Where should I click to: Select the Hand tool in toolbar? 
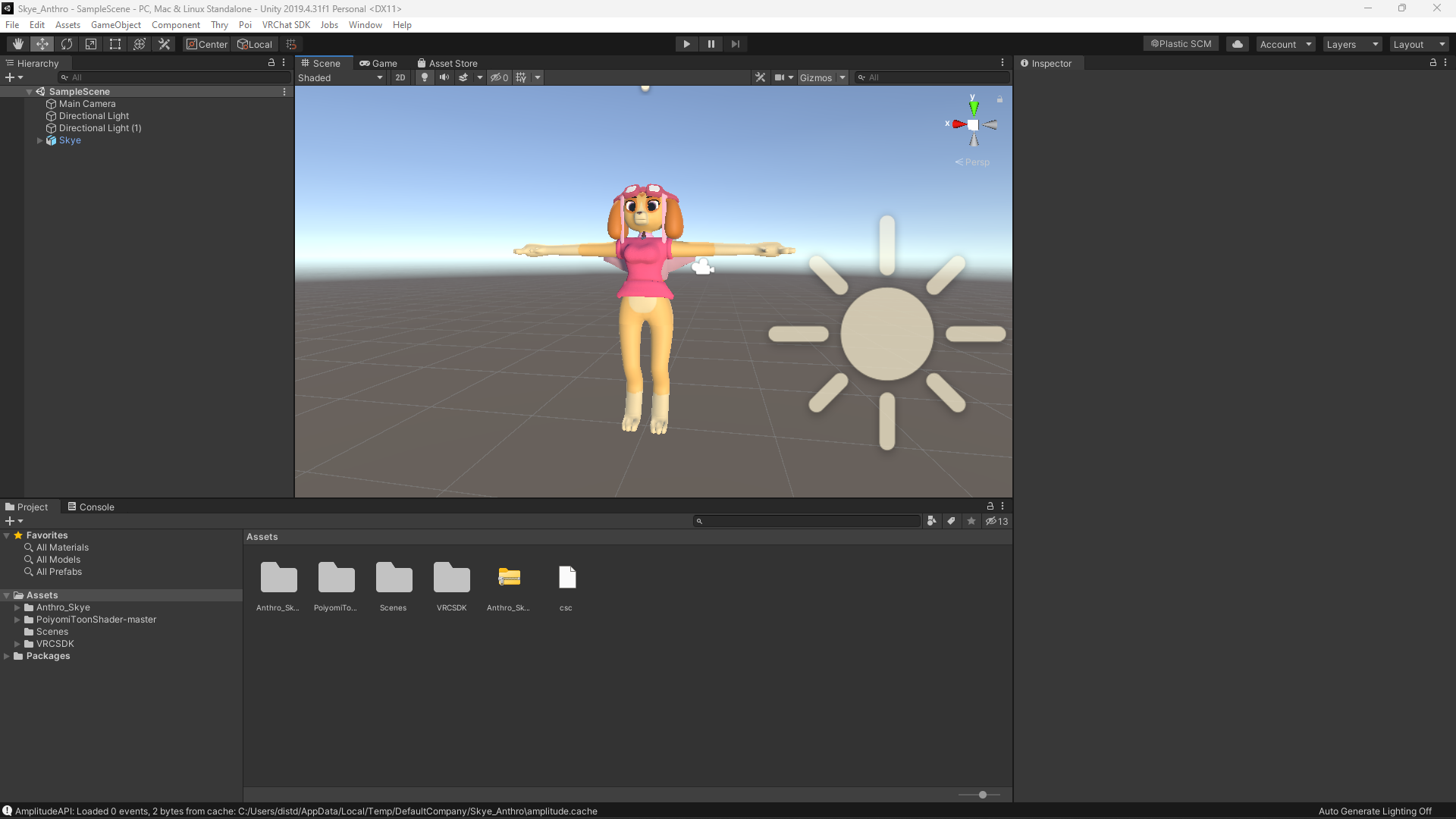pyautogui.click(x=17, y=44)
